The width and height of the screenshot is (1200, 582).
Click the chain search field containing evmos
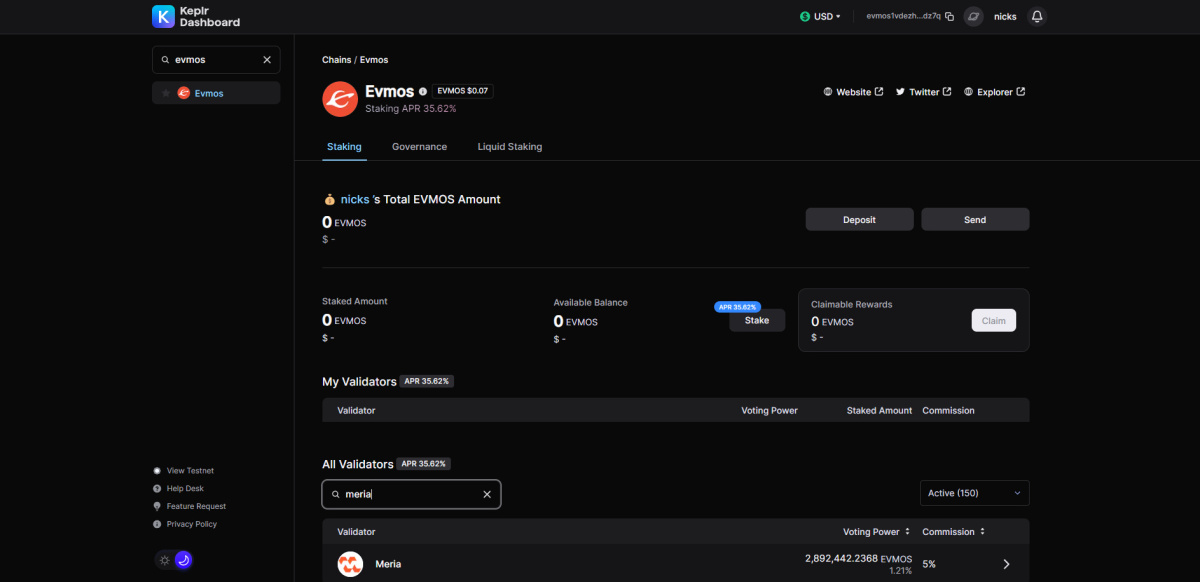(216, 60)
